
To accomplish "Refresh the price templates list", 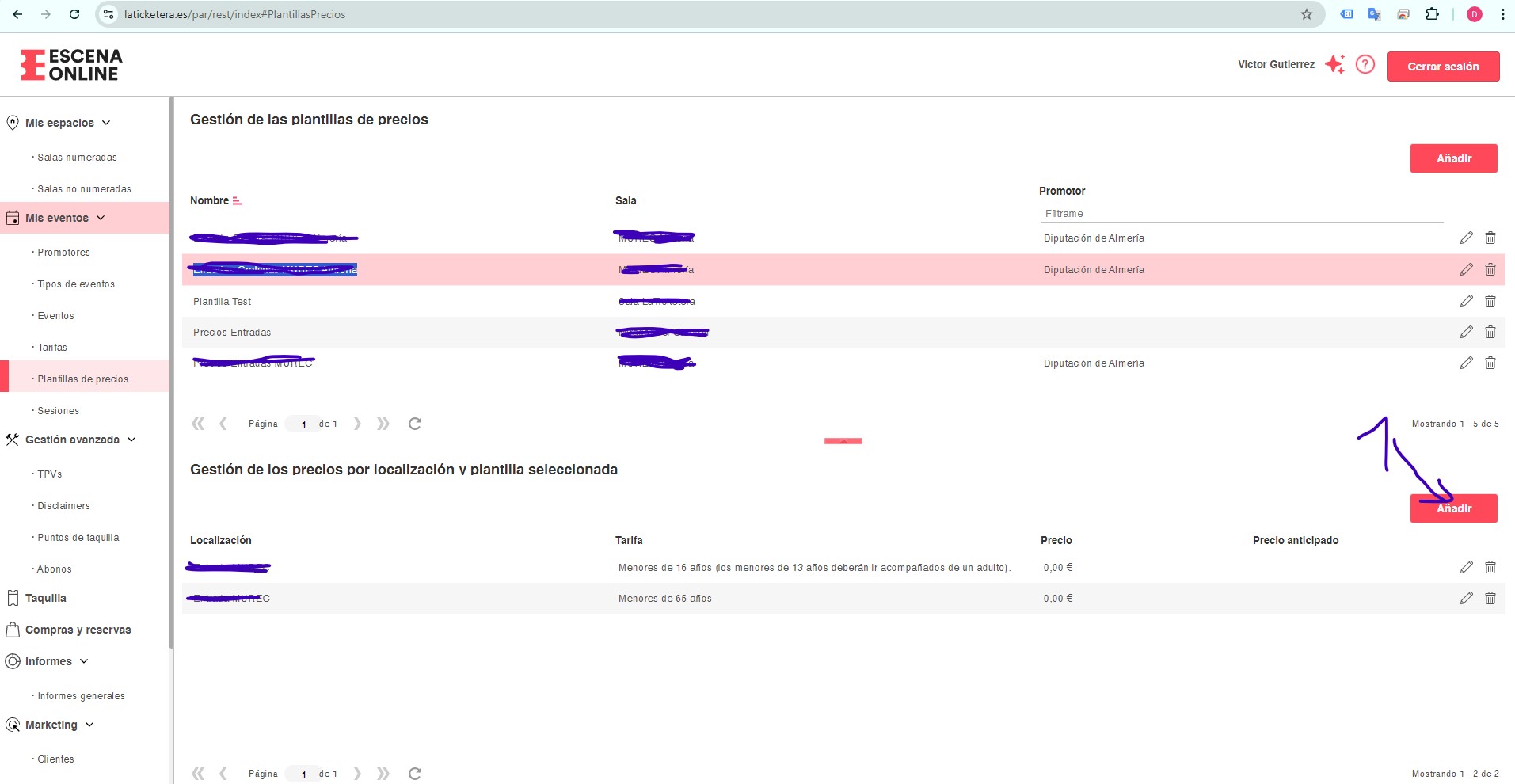I will point(414,424).
